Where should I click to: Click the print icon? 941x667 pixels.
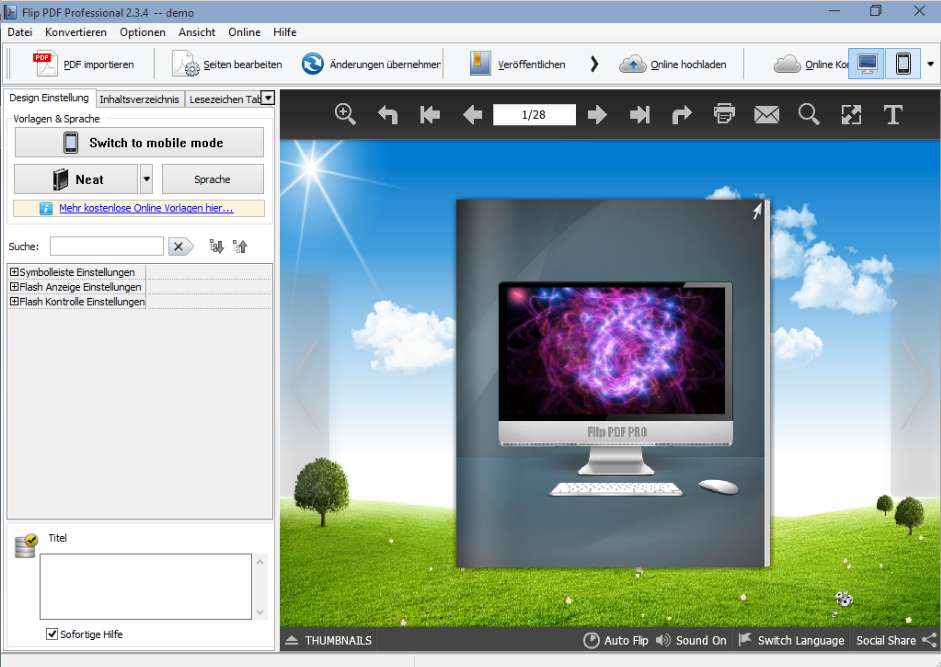tap(724, 114)
